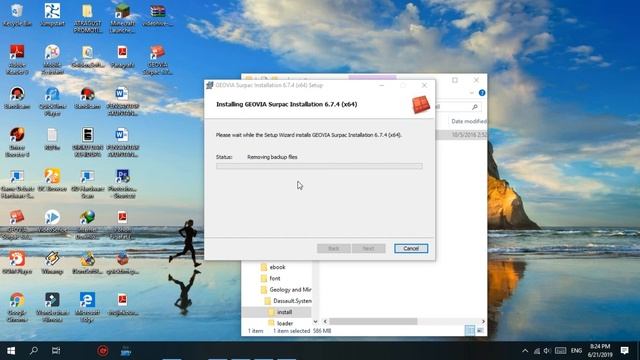Open the Adobe Reader desktop shortcut
The height and width of the screenshot is (360, 640).
[17, 59]
